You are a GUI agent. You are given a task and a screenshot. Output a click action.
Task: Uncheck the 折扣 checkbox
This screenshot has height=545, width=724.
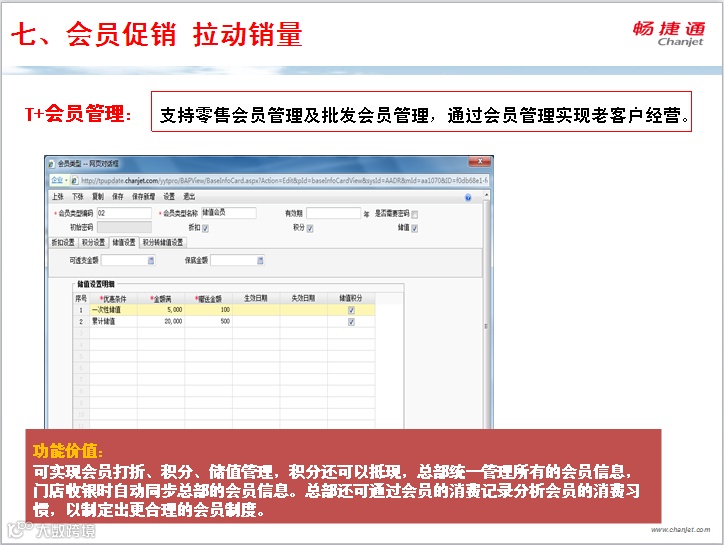(x=205, y=228)
